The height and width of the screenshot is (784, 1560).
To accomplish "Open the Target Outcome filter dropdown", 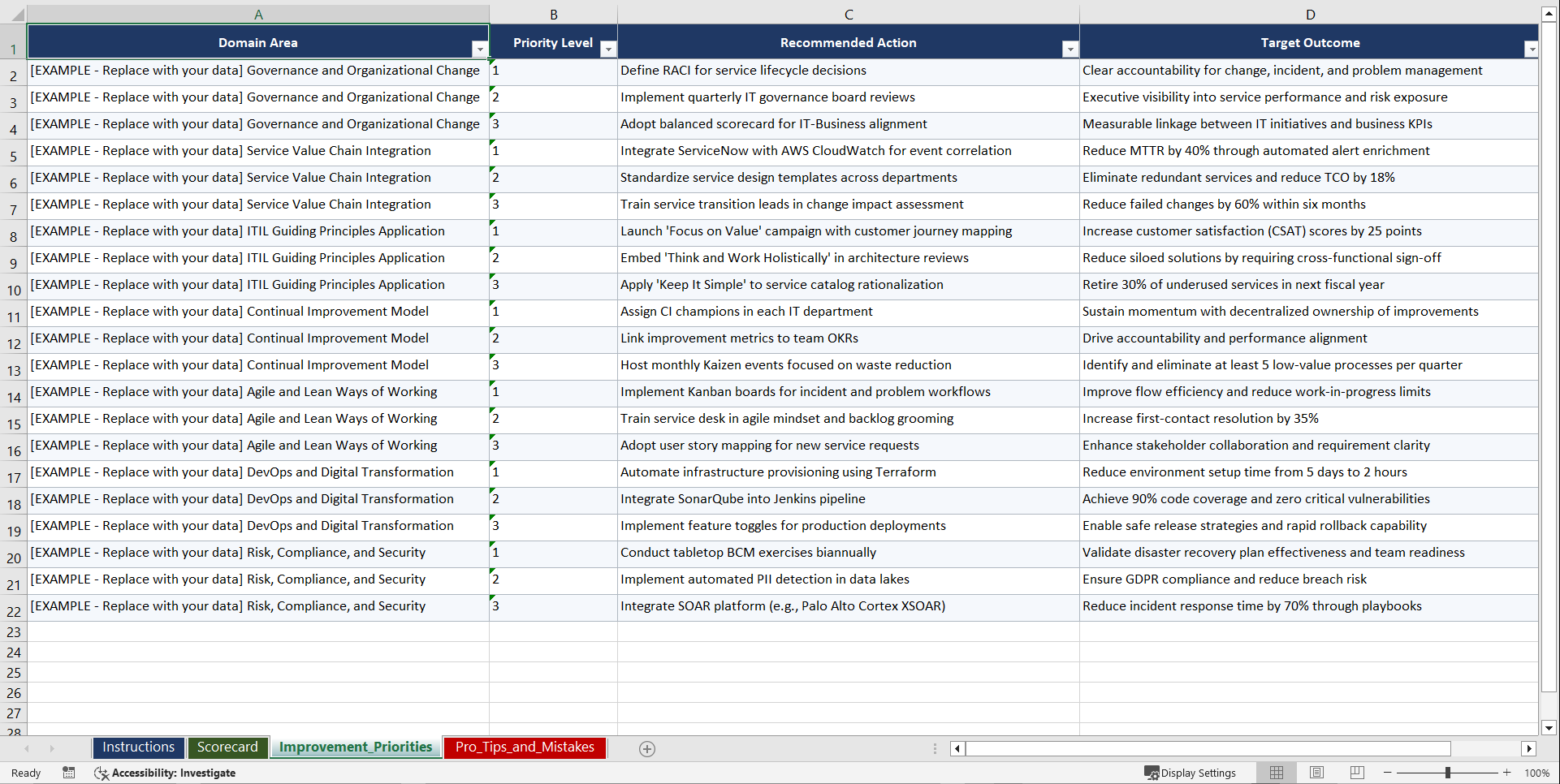I will [x=1532, y=50].
